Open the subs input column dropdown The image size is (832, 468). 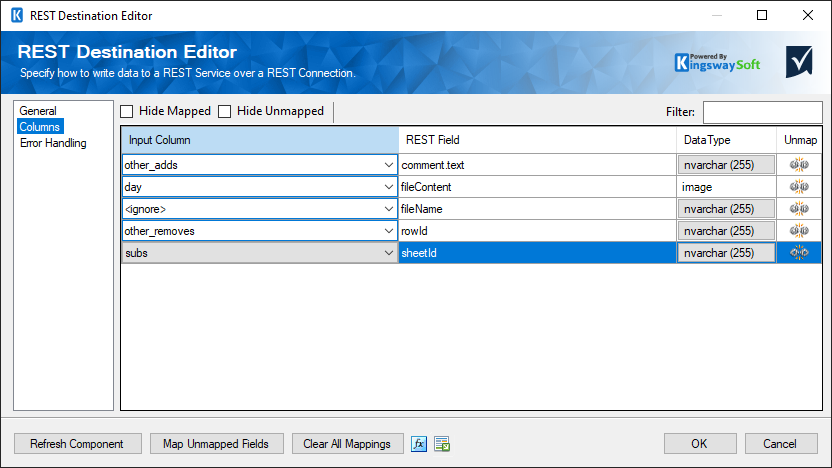[388, 253]
